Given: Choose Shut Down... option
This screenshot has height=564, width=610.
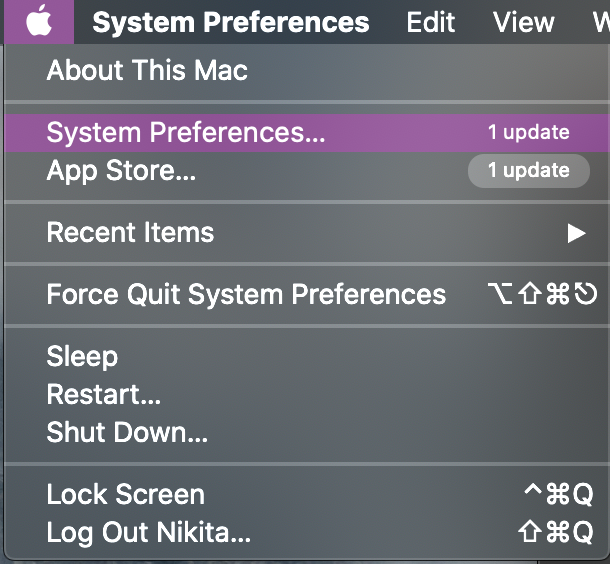Looking at the screenshot, I should pos(127,432).
